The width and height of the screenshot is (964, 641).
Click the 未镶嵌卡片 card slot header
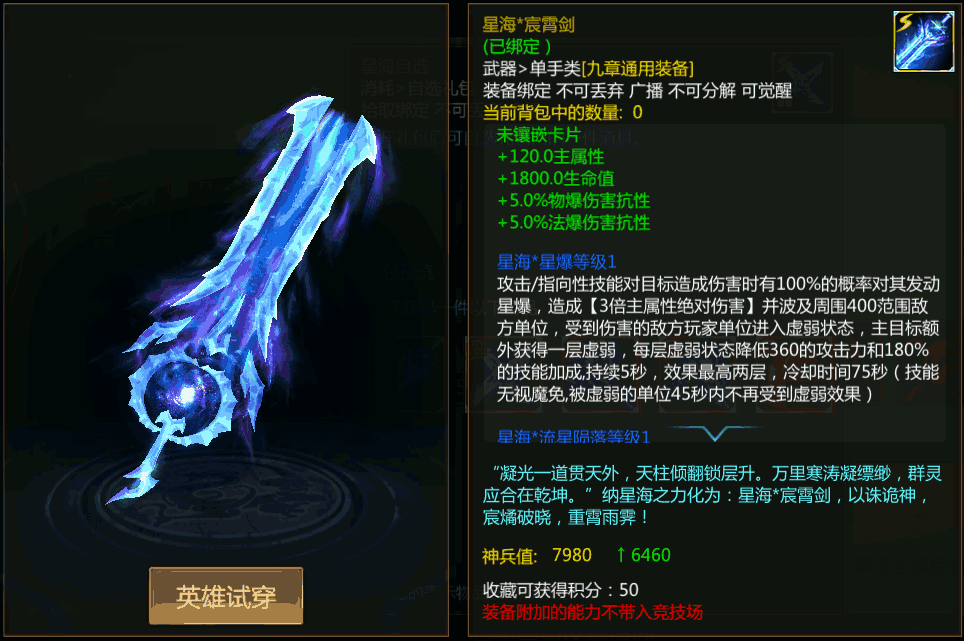coord(539,135)
